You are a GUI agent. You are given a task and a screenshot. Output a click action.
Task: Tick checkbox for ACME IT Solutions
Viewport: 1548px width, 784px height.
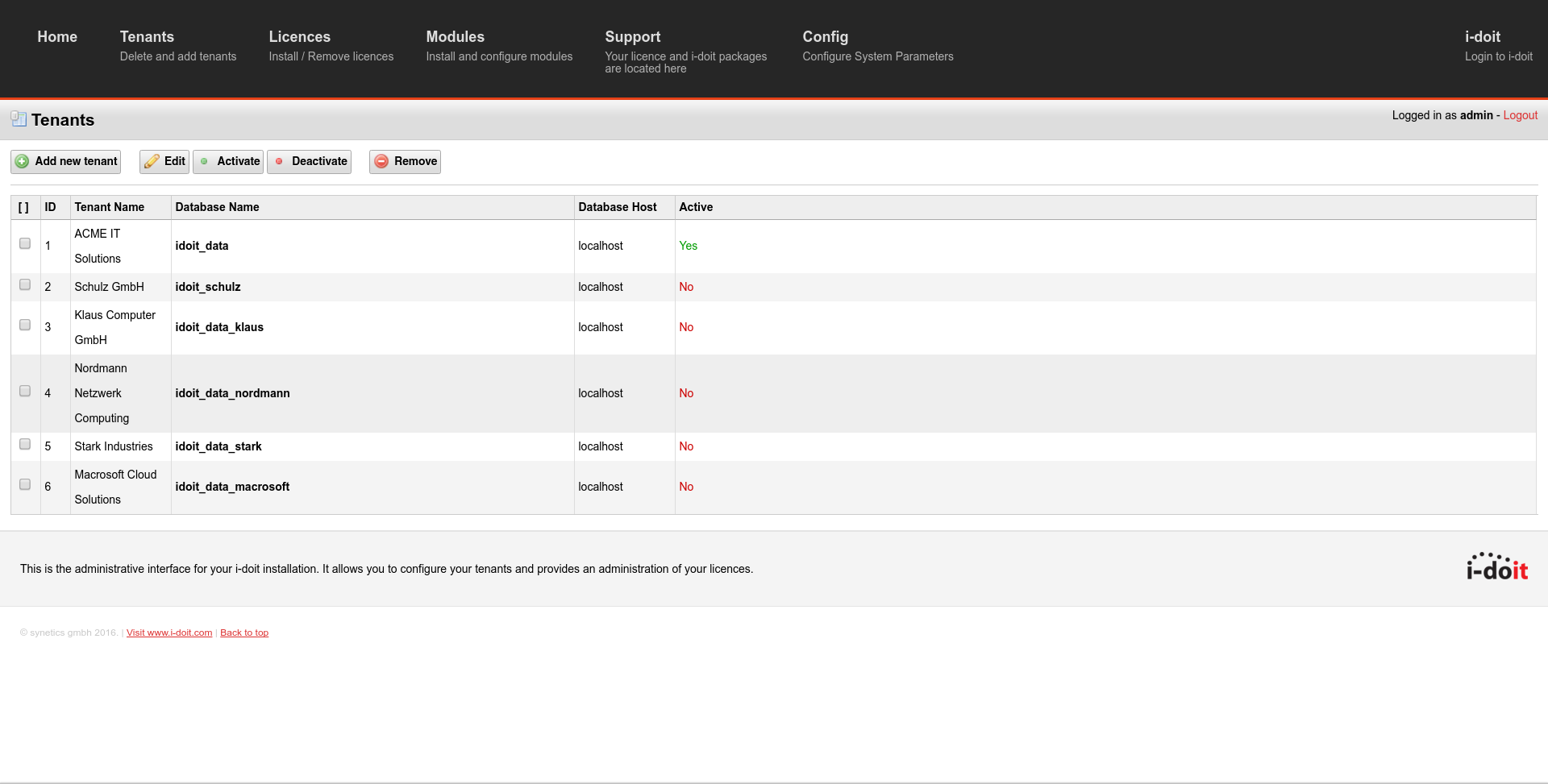(x=25, y=243)
